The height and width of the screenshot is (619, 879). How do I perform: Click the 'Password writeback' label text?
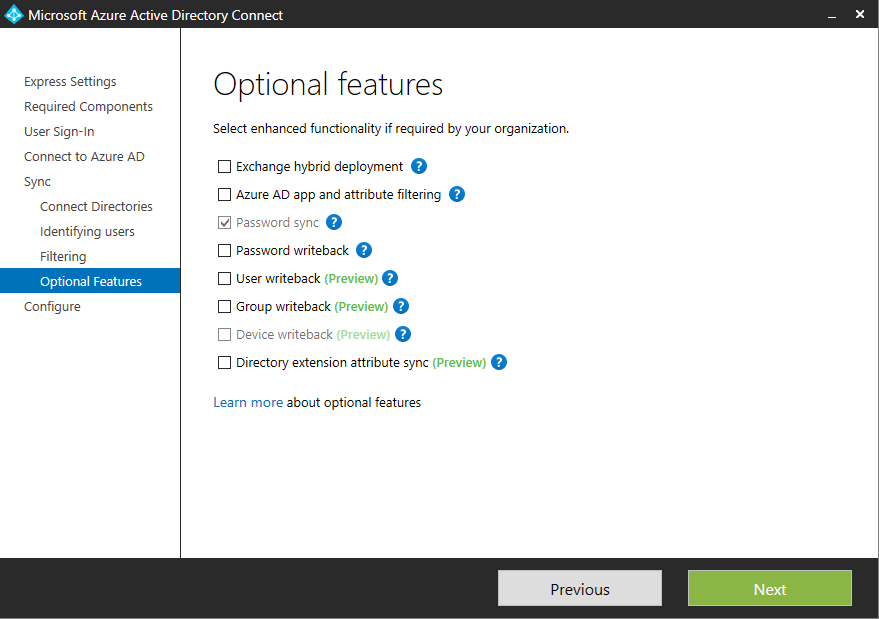coord(292,251)
